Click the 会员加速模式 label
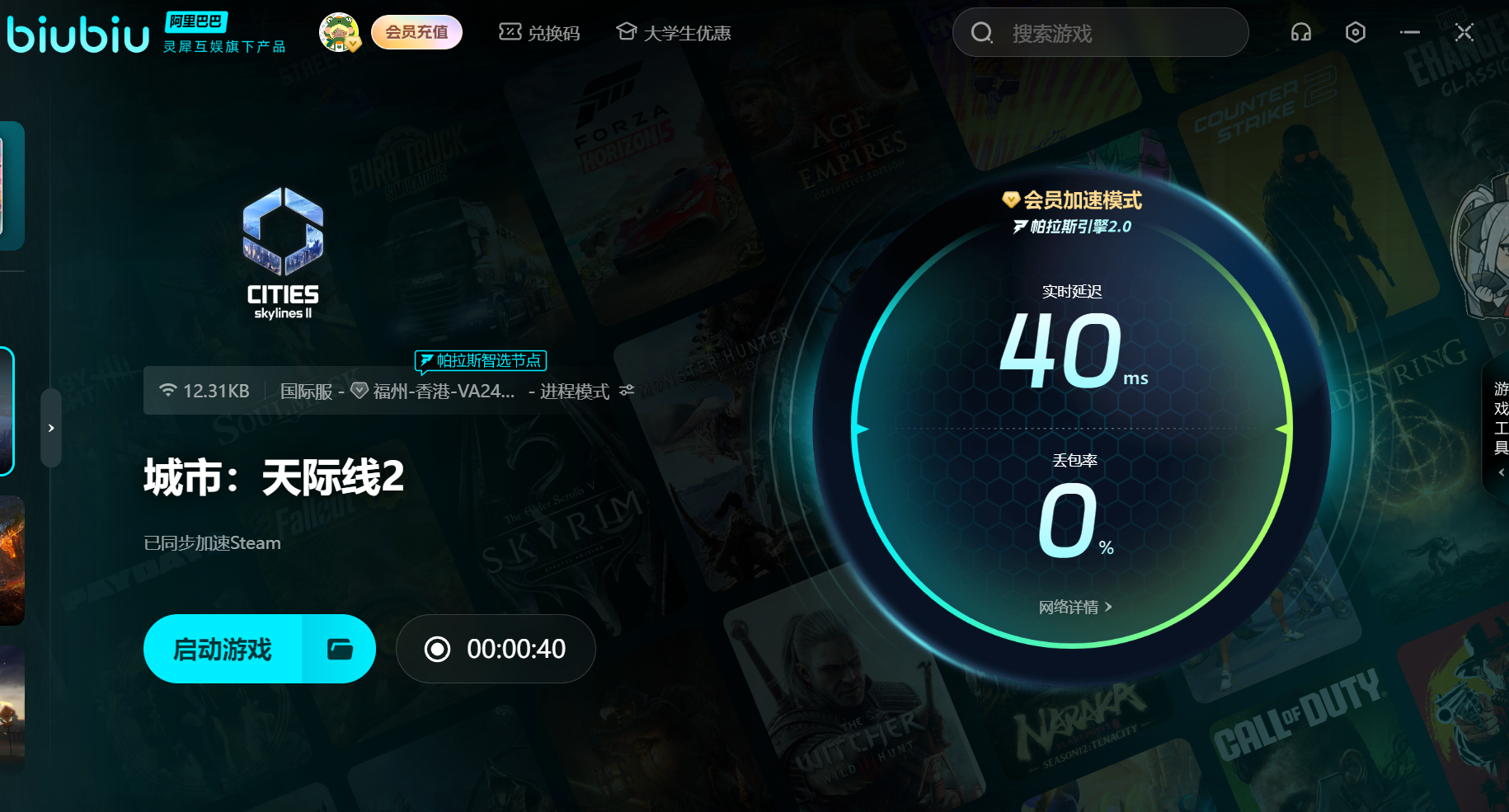The width and height of the screenshot is (1509, 812). (x=1072, y=199)
